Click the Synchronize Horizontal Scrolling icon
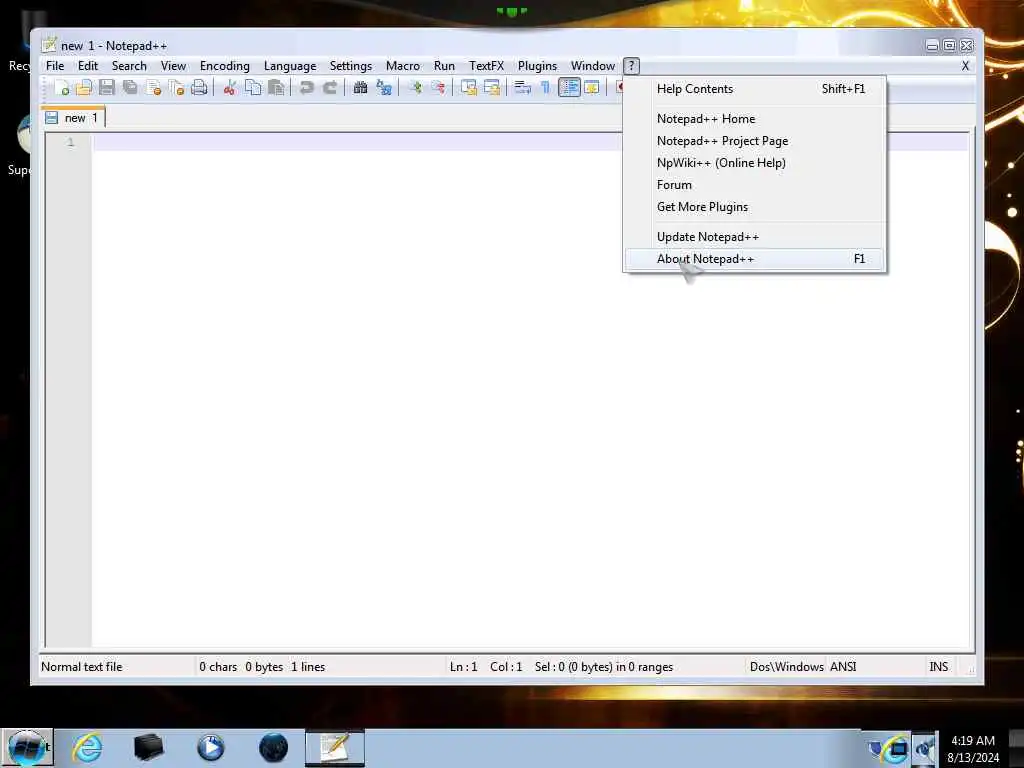Screen dimensions: 1024x768 [x=492, y=88]
